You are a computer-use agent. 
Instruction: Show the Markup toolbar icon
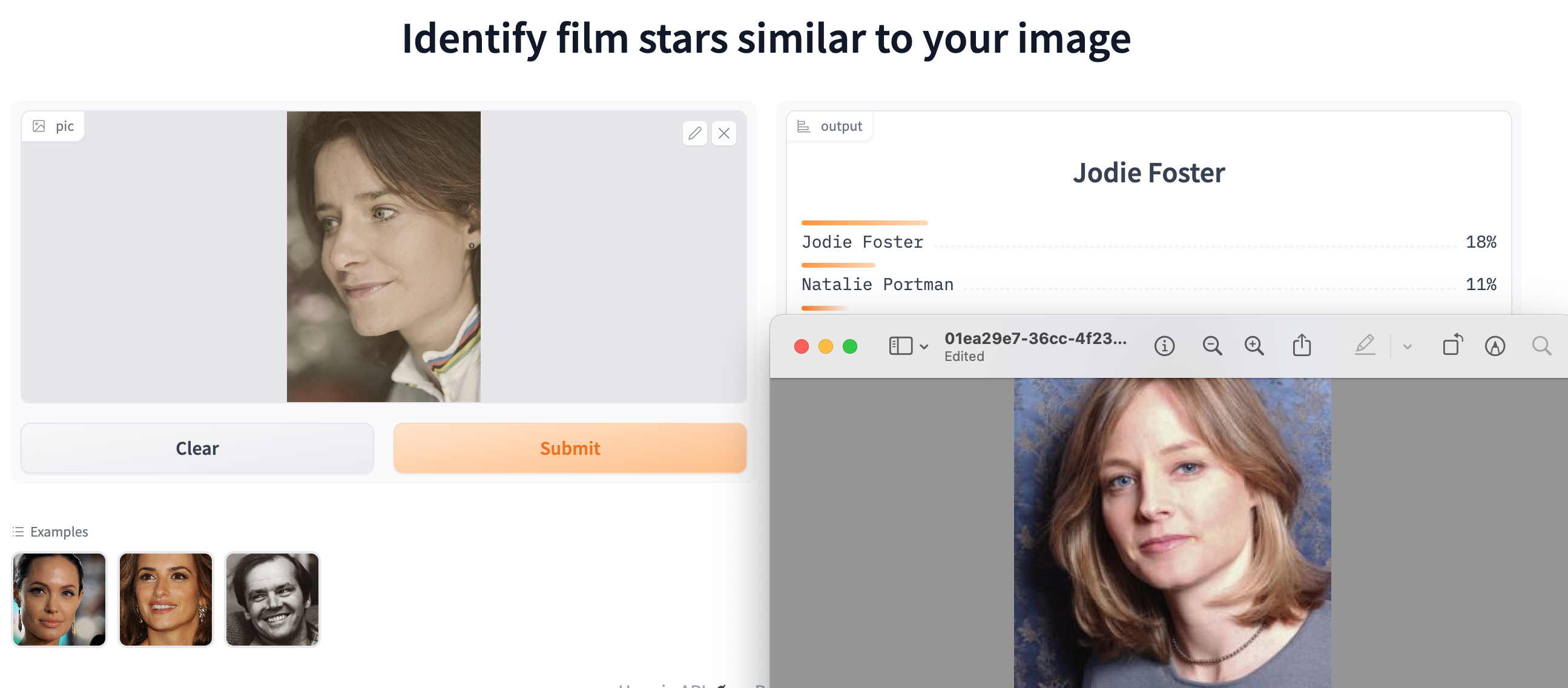pyautogui.click(x=1495, y=346)
